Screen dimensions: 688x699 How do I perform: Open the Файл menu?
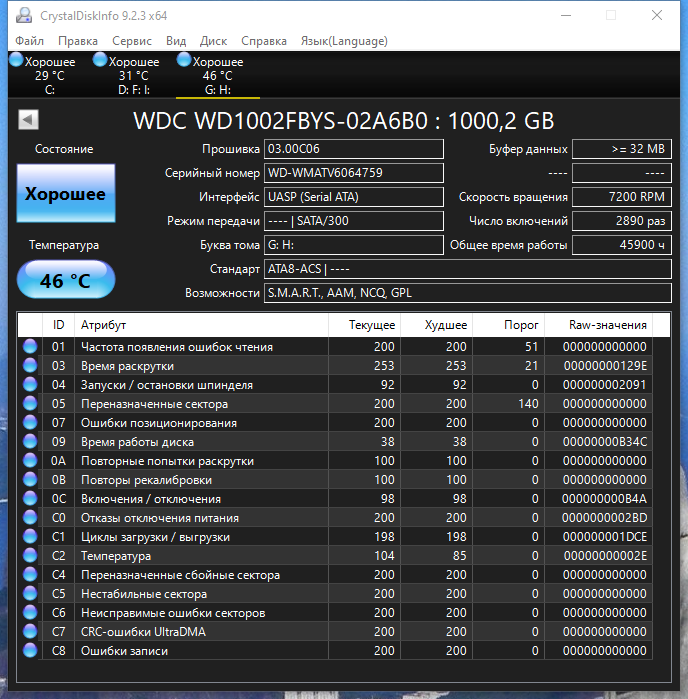(x=29, y=41)
